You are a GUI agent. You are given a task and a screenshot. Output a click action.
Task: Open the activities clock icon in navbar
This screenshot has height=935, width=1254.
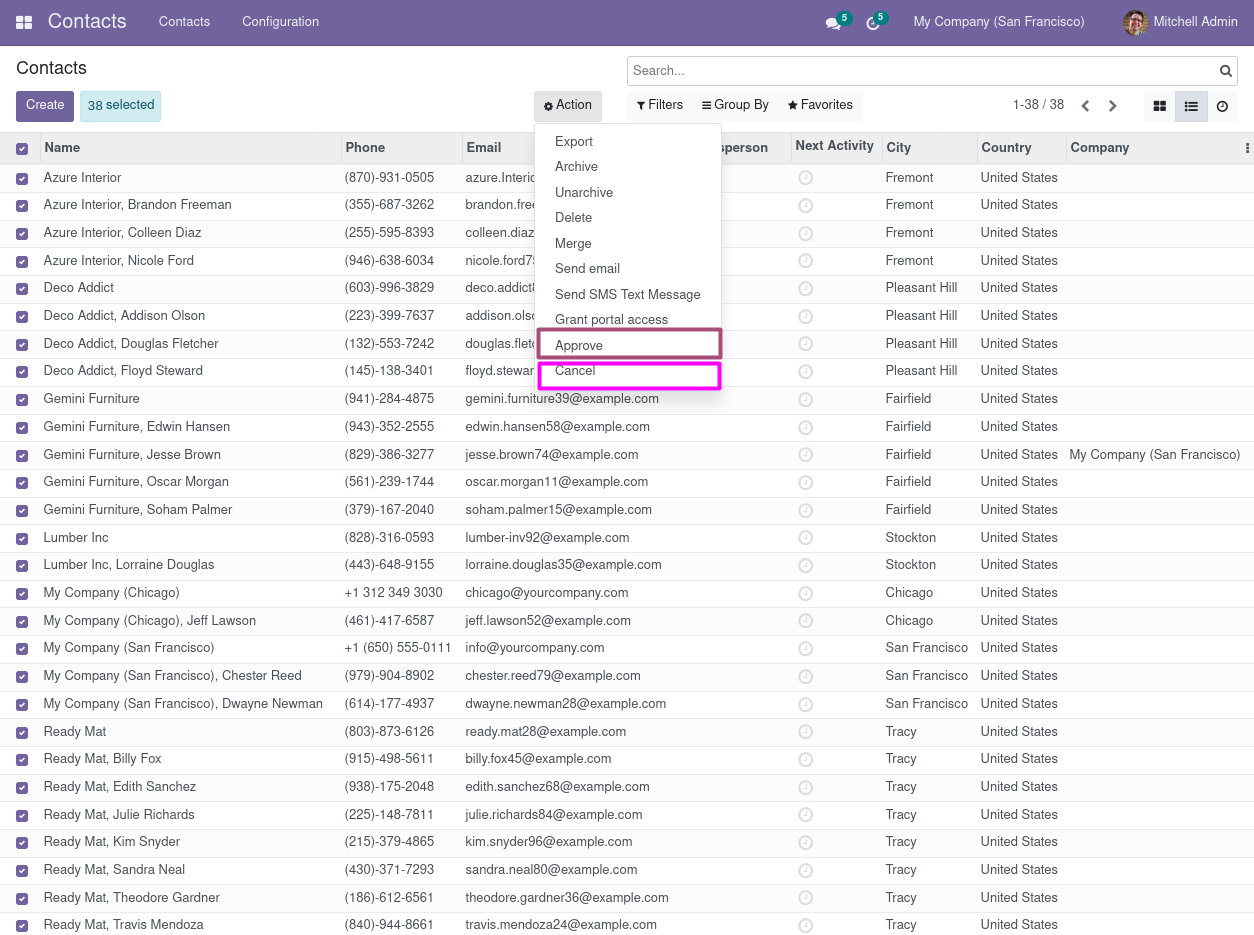pos(873,23)
